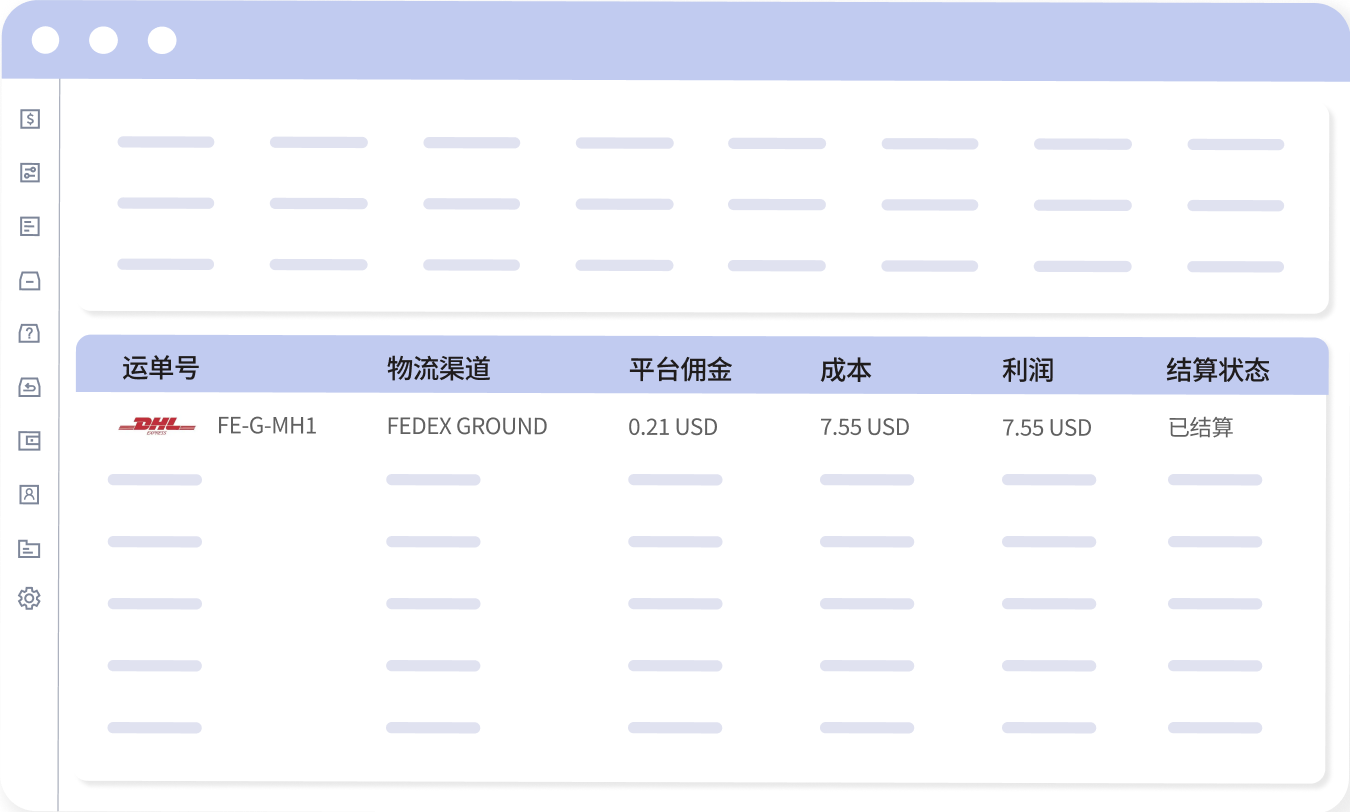This screenshot has height=812, width=1350.
Task: Select the text document list icon in sidebar
Action: click(30, 226)
